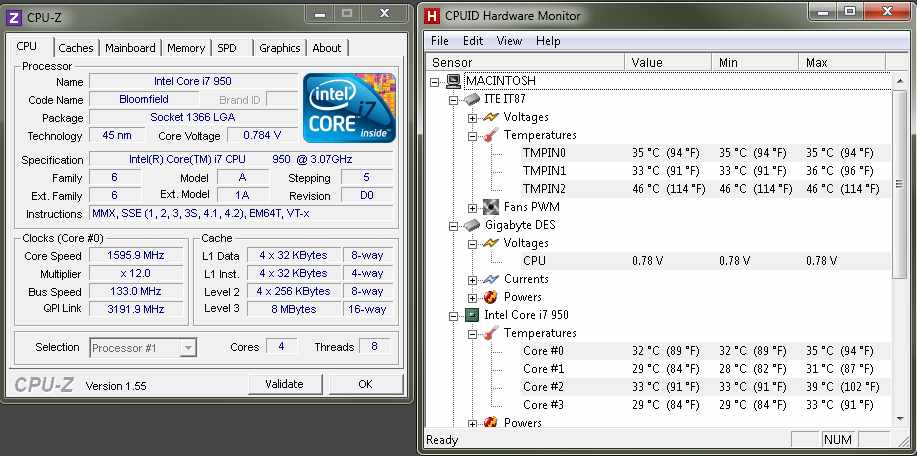Collapse the MACINTOSH root node
The width and height of the screenshot is (917, 456).
pyautogui.click(x=435, y=82)
